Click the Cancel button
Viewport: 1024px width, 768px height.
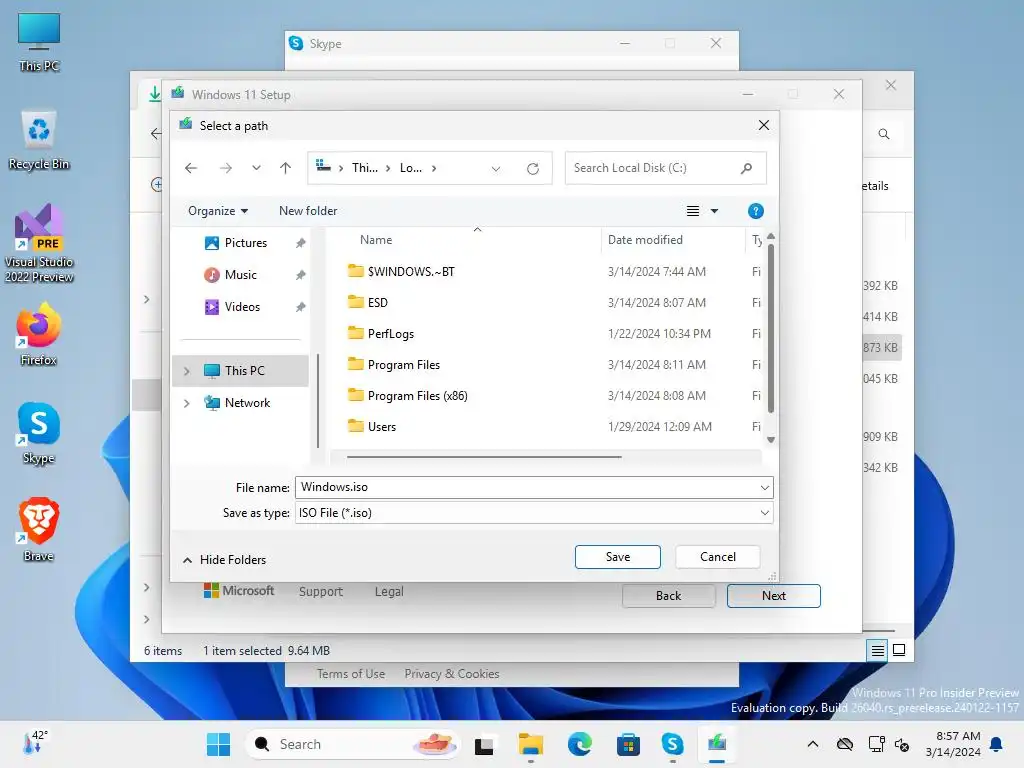pos(718,557)
